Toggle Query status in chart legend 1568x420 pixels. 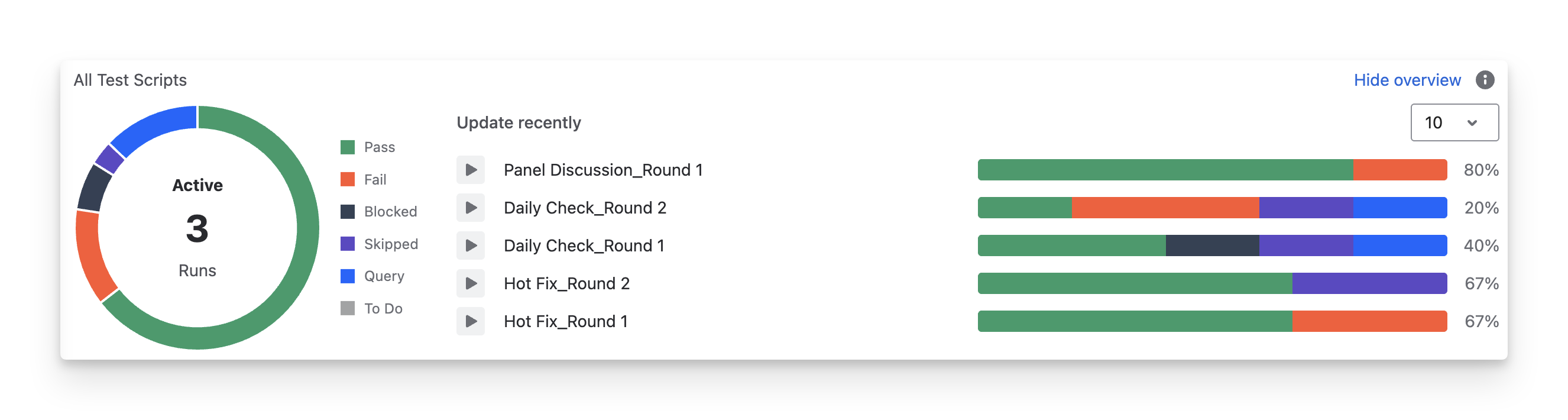(372, 276)
